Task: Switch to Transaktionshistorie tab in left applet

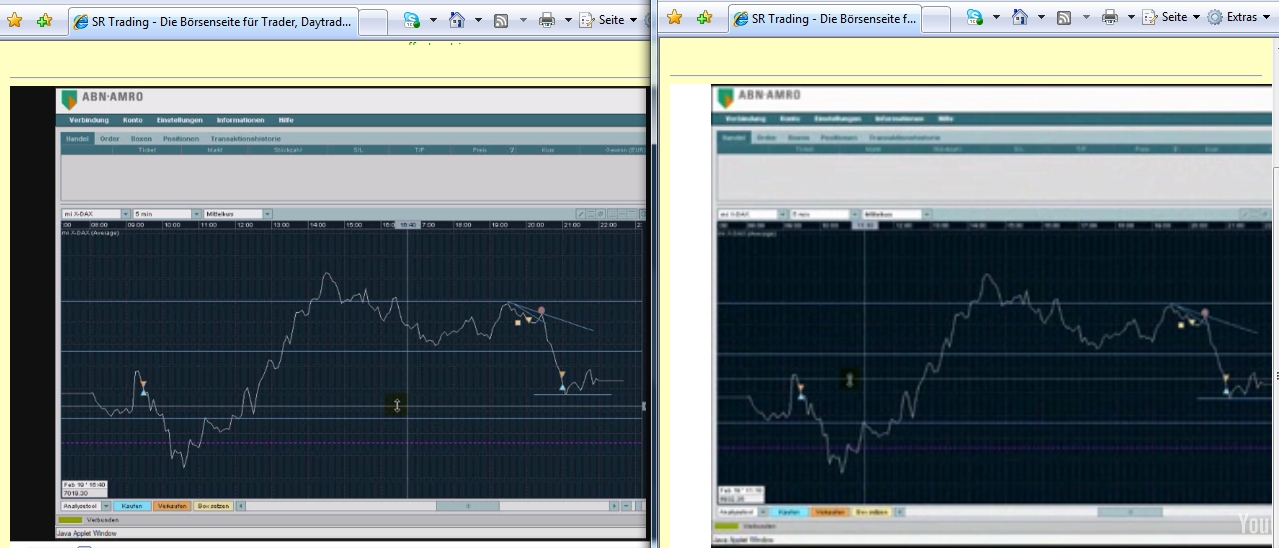Action: pyautogui.click(x=245, y=138)
